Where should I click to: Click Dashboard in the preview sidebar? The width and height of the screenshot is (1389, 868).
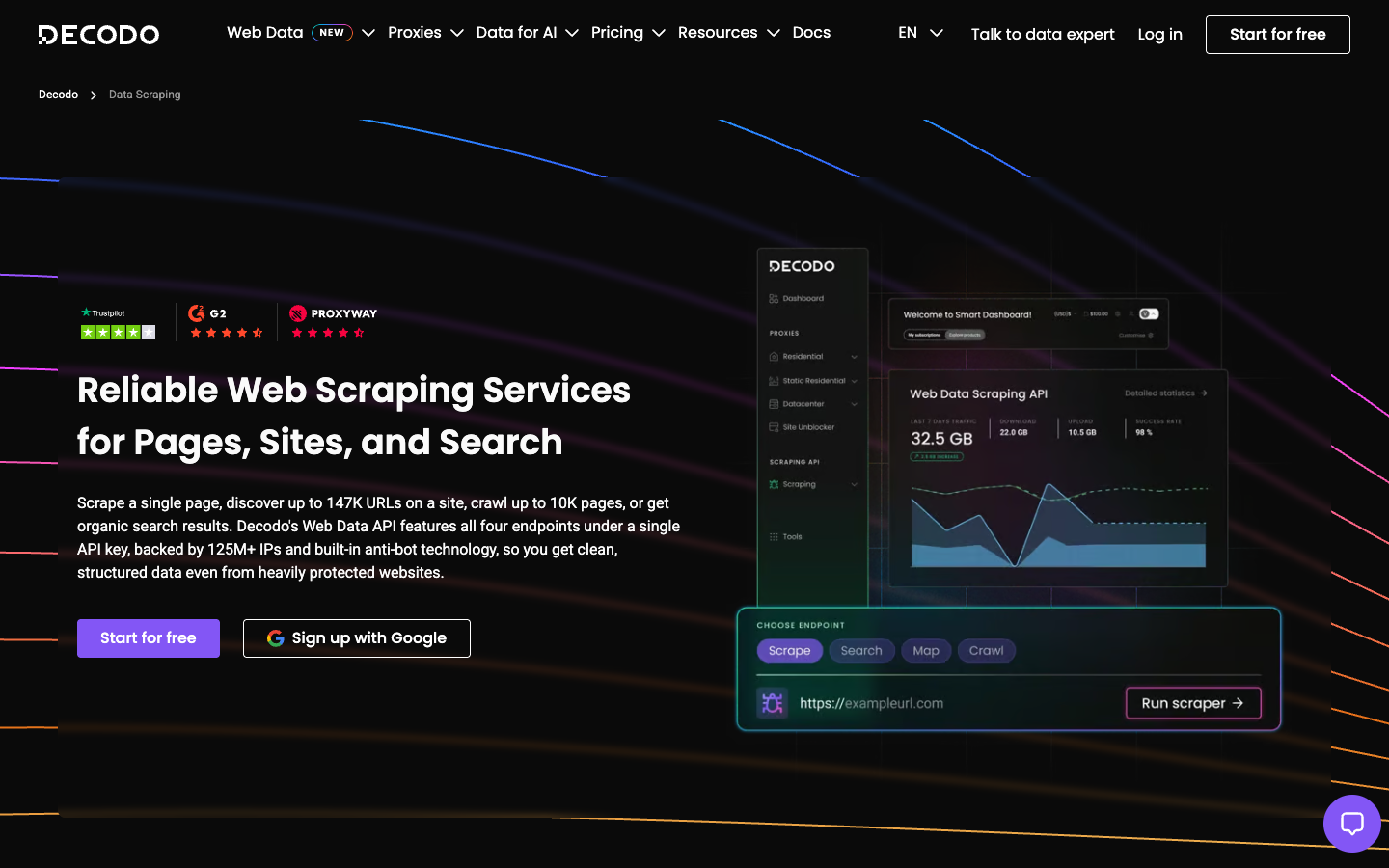pos(797,299)
